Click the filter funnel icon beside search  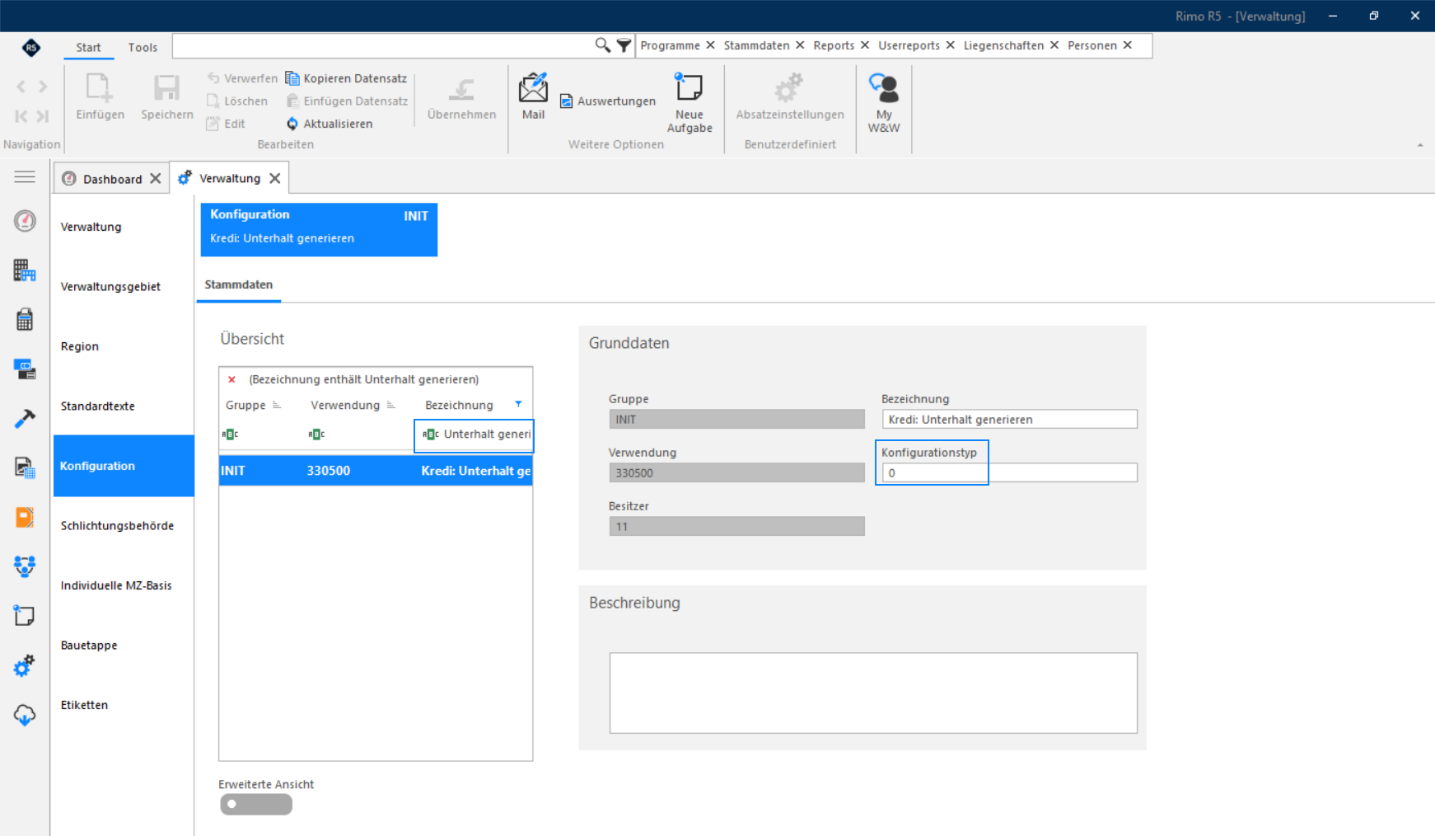click(x=624, y=45)
